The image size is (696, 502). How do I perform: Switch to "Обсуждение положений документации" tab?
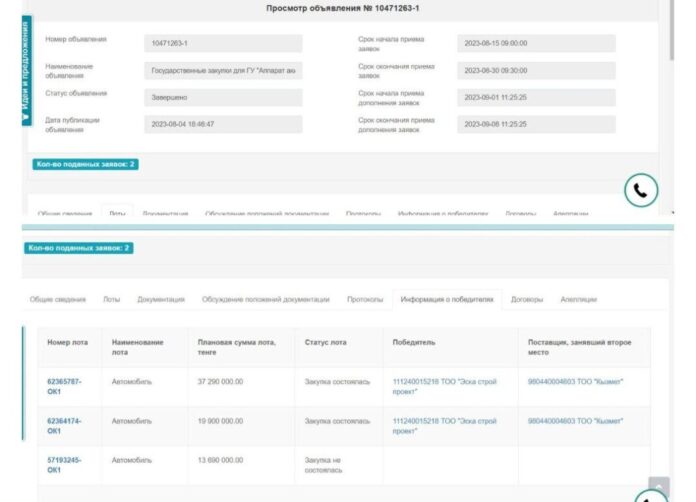[x=265, y=299]
